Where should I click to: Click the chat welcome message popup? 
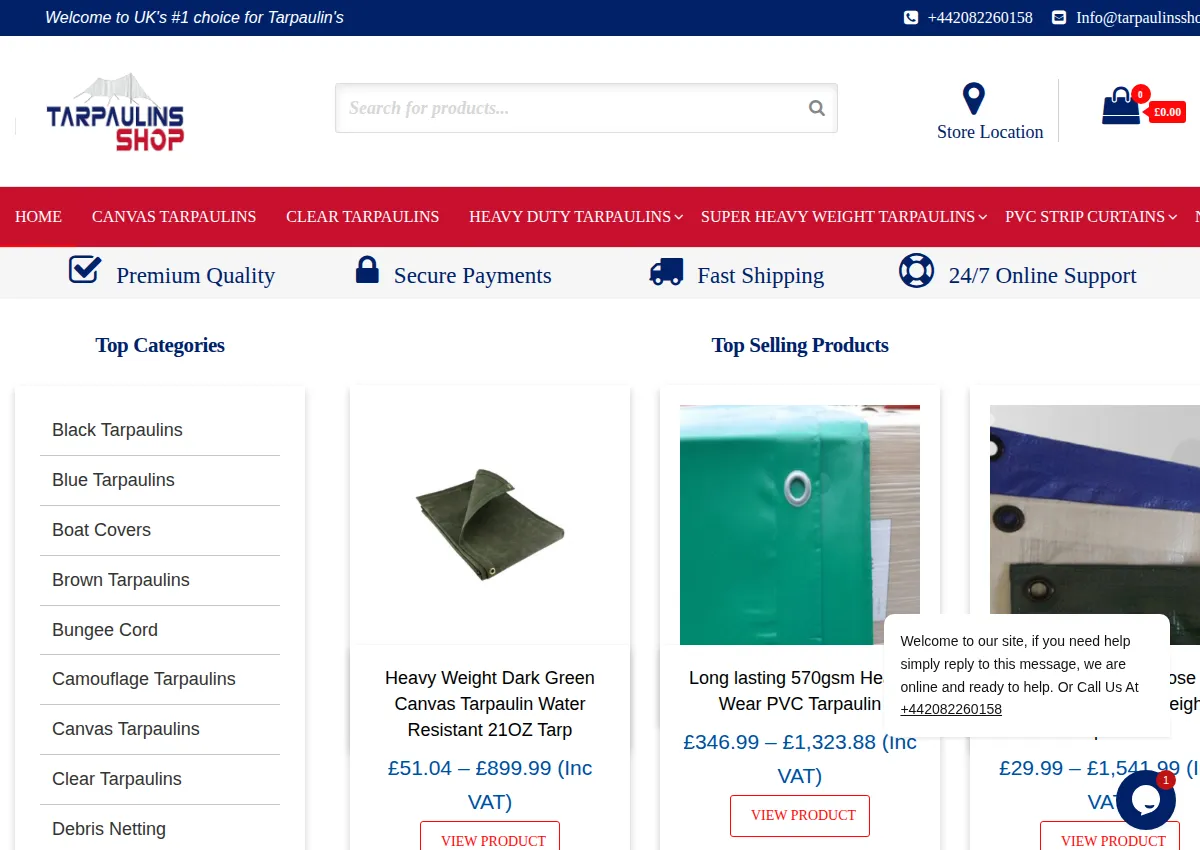(1027, 675)
